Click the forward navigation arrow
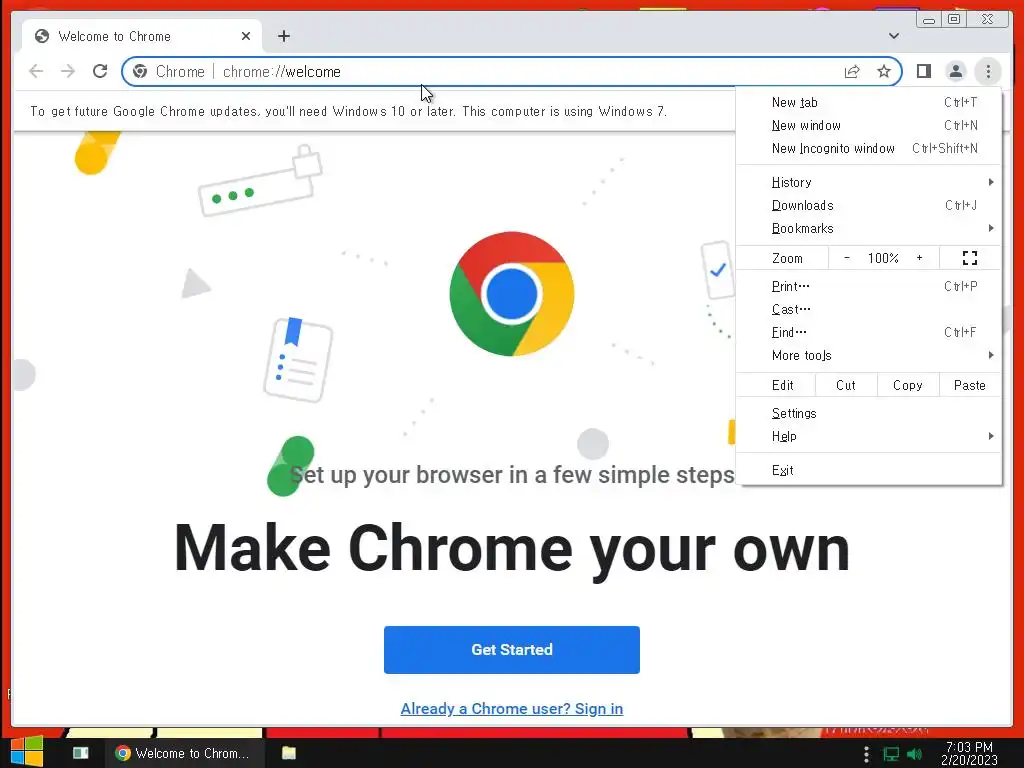 pos(68,71)
